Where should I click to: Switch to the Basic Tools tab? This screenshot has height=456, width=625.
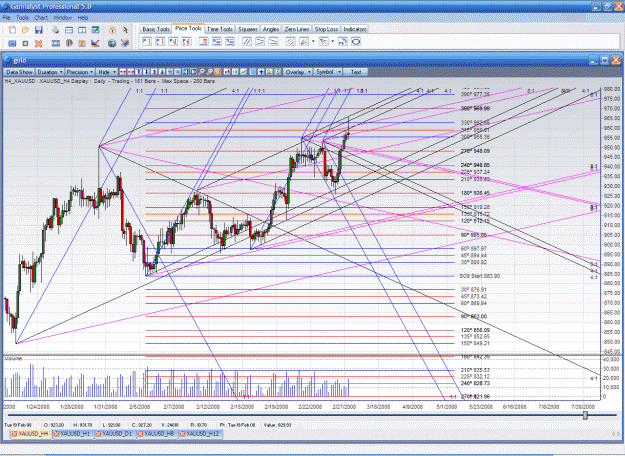click(156, 29)
